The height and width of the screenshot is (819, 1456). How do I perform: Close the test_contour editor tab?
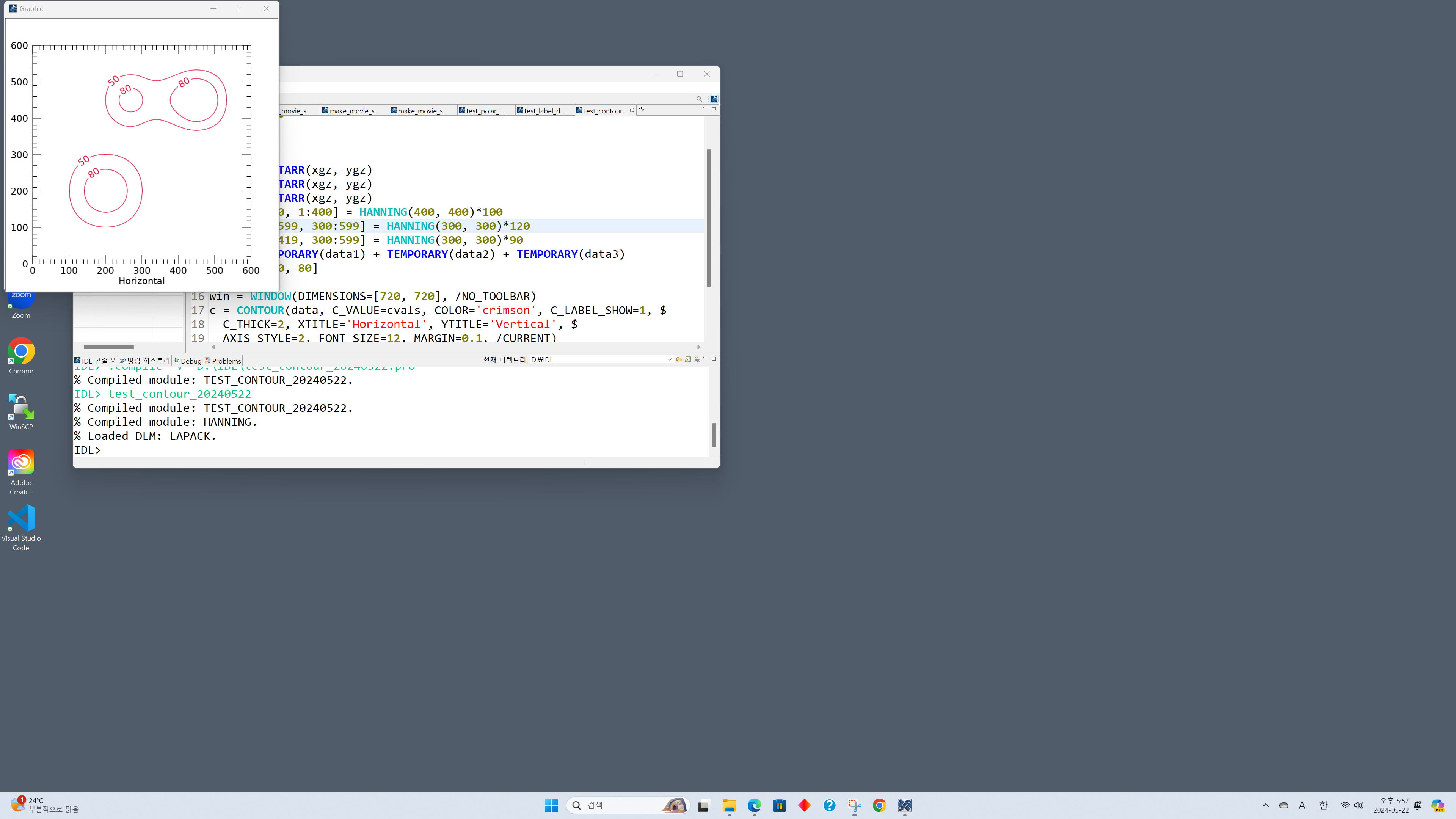point(631,110)
